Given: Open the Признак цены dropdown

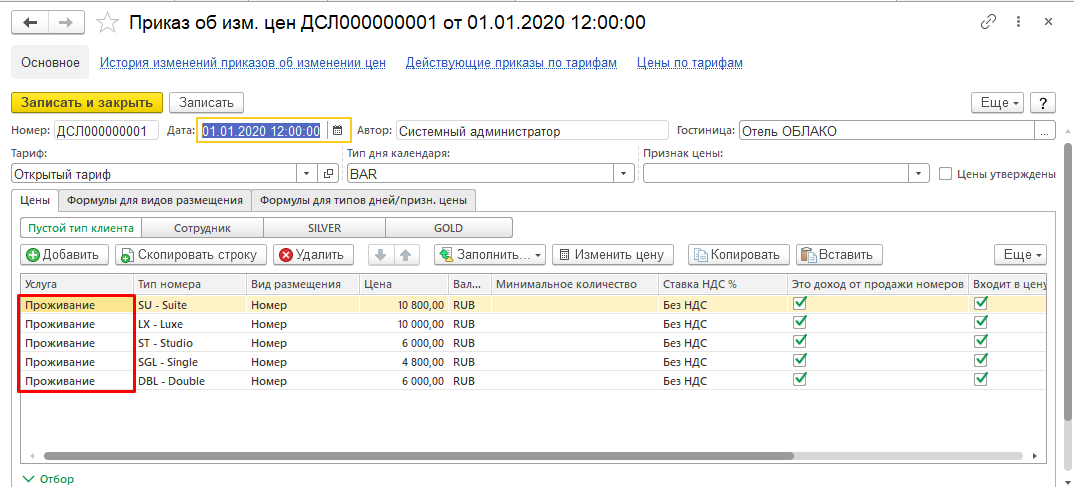Looking at the screenshot, I should pos(919,173).
